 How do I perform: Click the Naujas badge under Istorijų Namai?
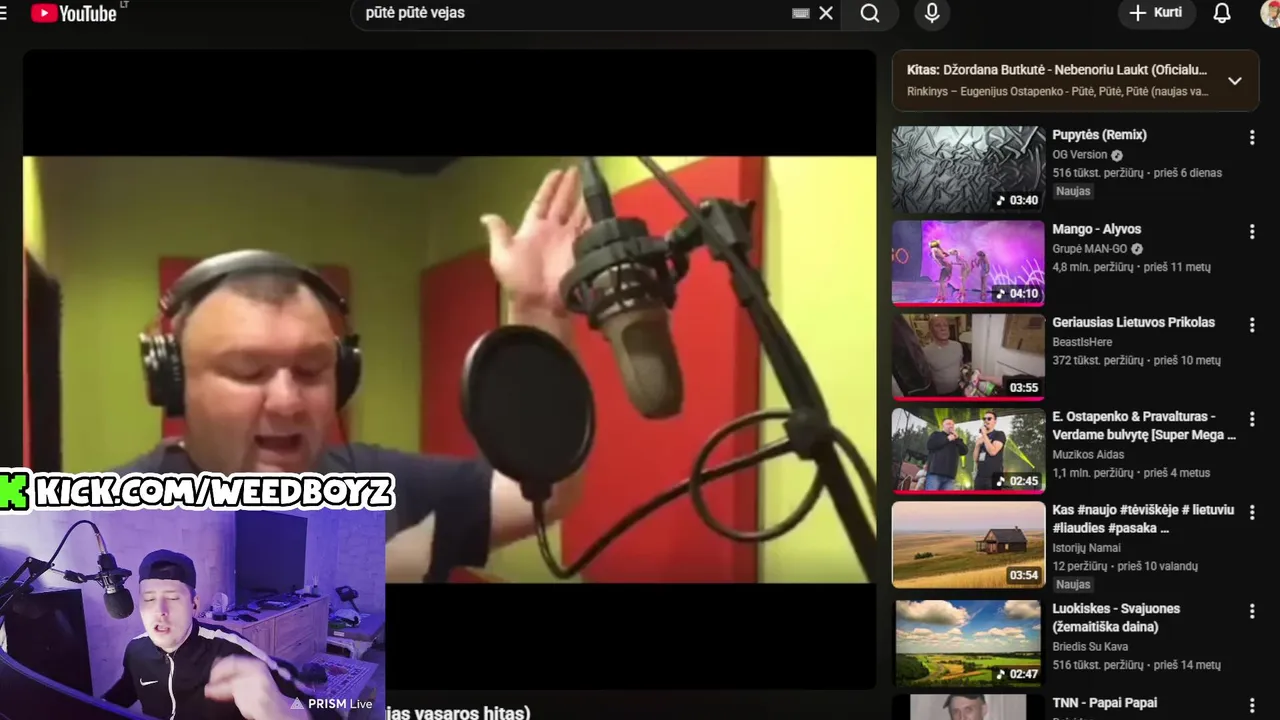click(x=1073, y=584)
